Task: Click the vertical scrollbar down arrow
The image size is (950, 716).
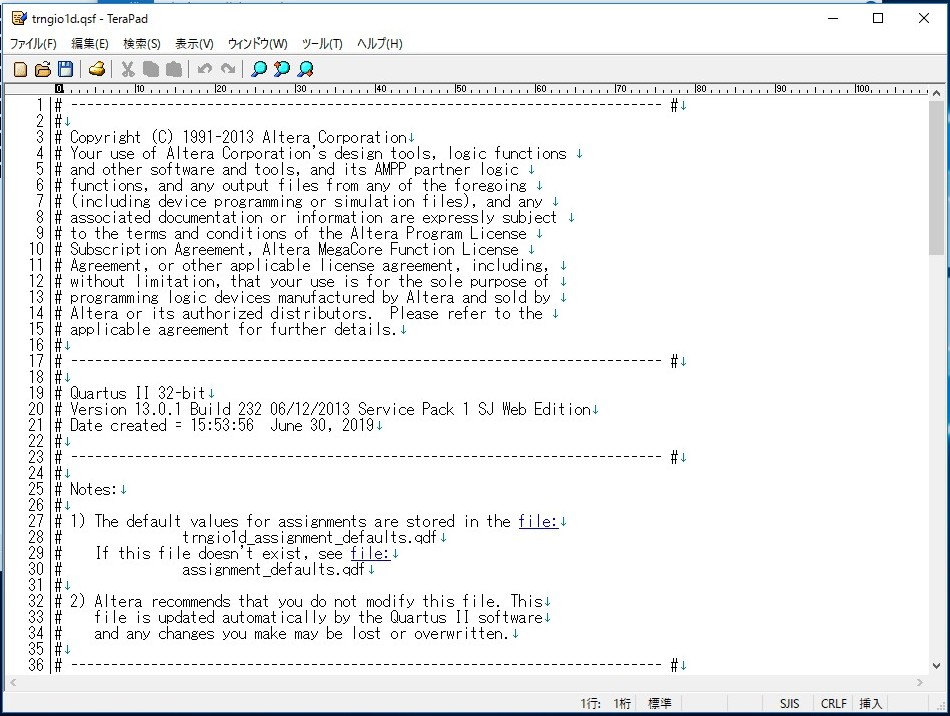Action: pyautogui.click(x=936, y=664)
